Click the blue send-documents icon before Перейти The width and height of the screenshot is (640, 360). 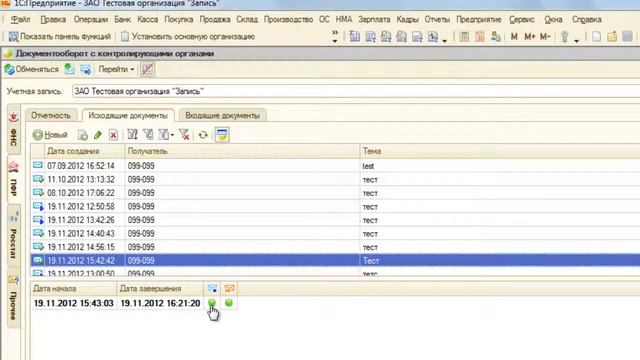(86, 69)
